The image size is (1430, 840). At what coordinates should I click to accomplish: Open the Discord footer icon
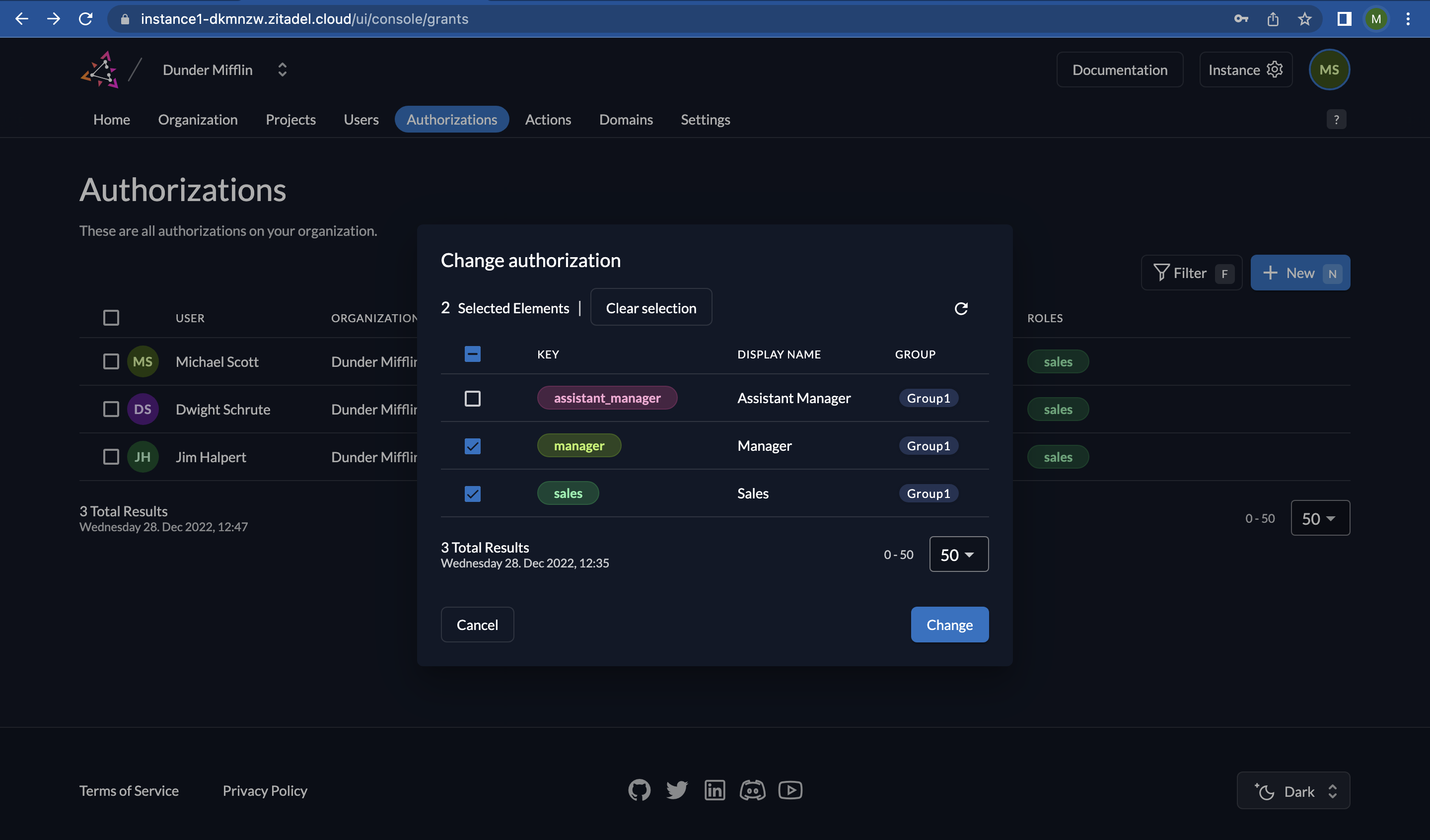(752, 790)
